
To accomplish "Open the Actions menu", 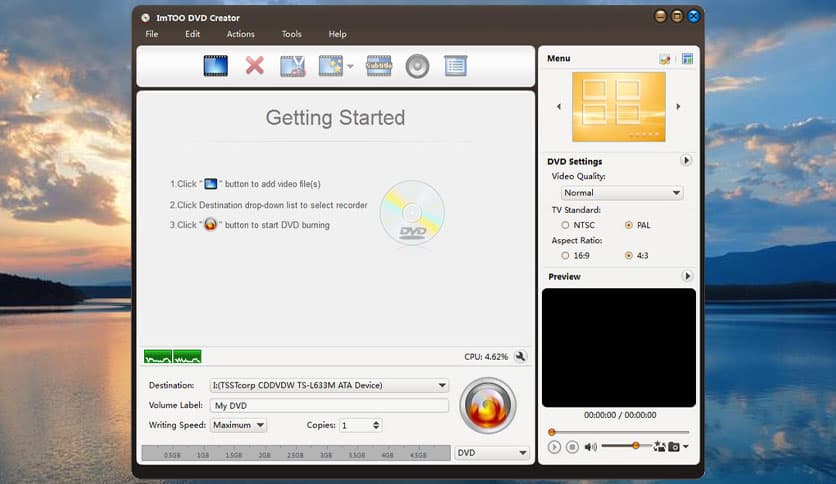I will 240,34.
